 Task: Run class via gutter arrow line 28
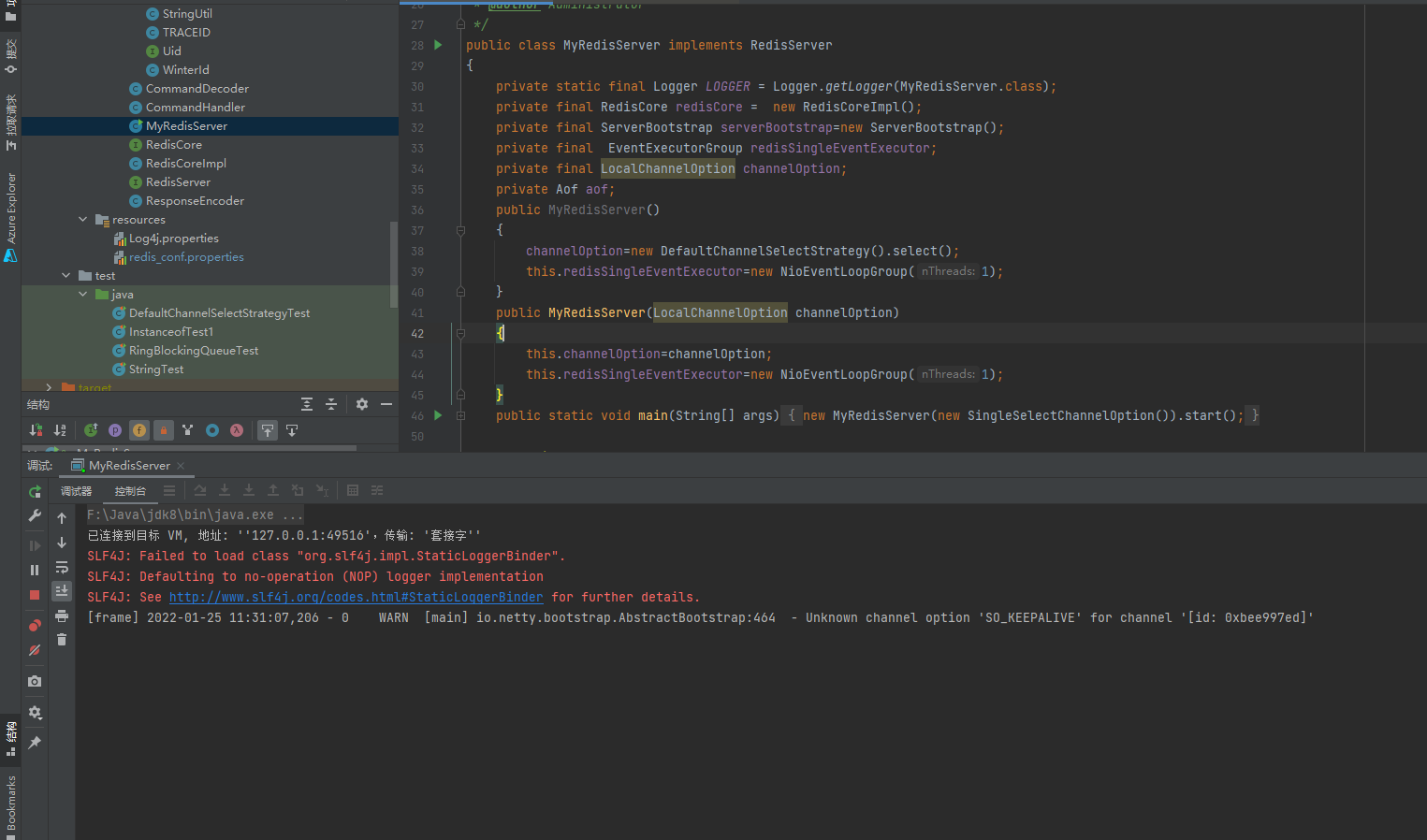coord(438,45)
